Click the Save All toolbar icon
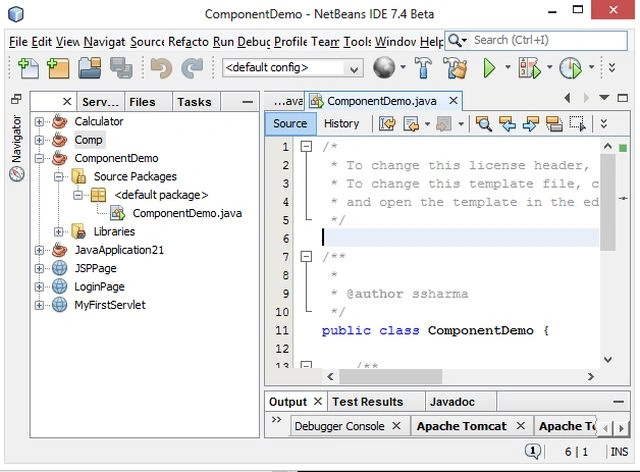 point(121,68)
